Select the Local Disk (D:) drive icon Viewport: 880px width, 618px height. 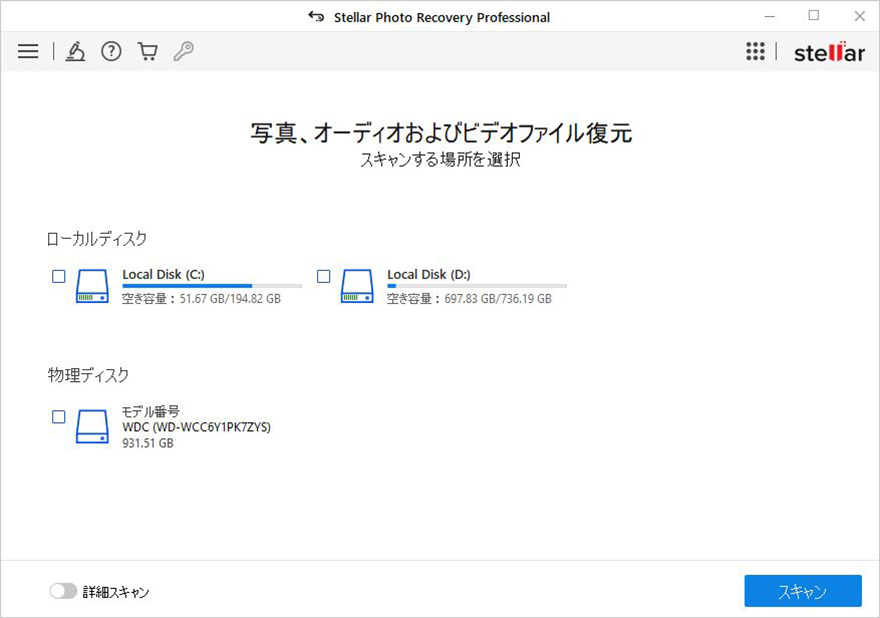point(355,287)
